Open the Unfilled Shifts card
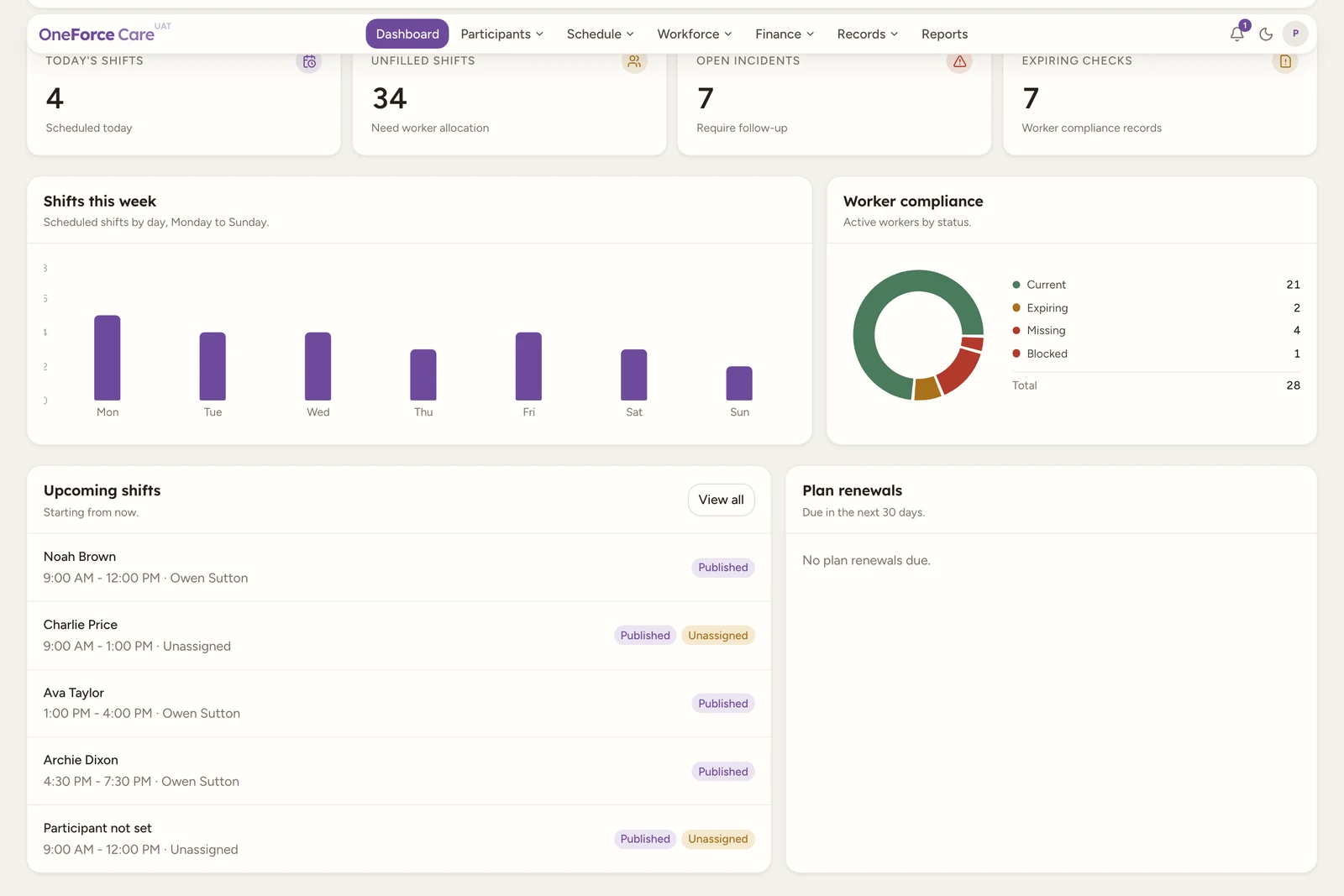The height and width of the screenshot is (896, 1344). [x=509, y=99]
